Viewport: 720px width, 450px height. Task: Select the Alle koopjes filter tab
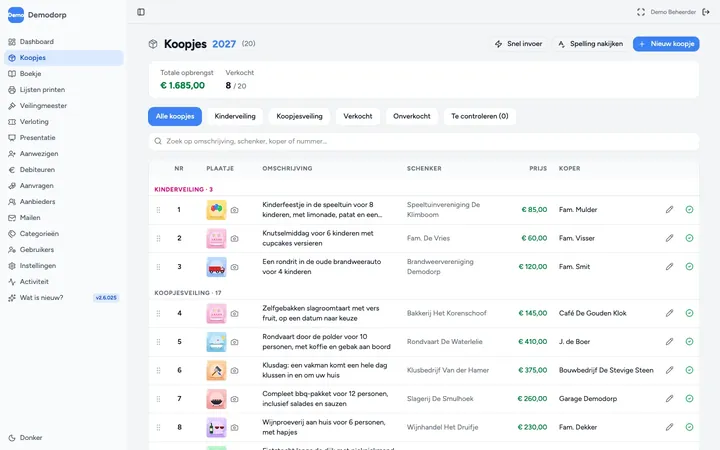[175, 117]
